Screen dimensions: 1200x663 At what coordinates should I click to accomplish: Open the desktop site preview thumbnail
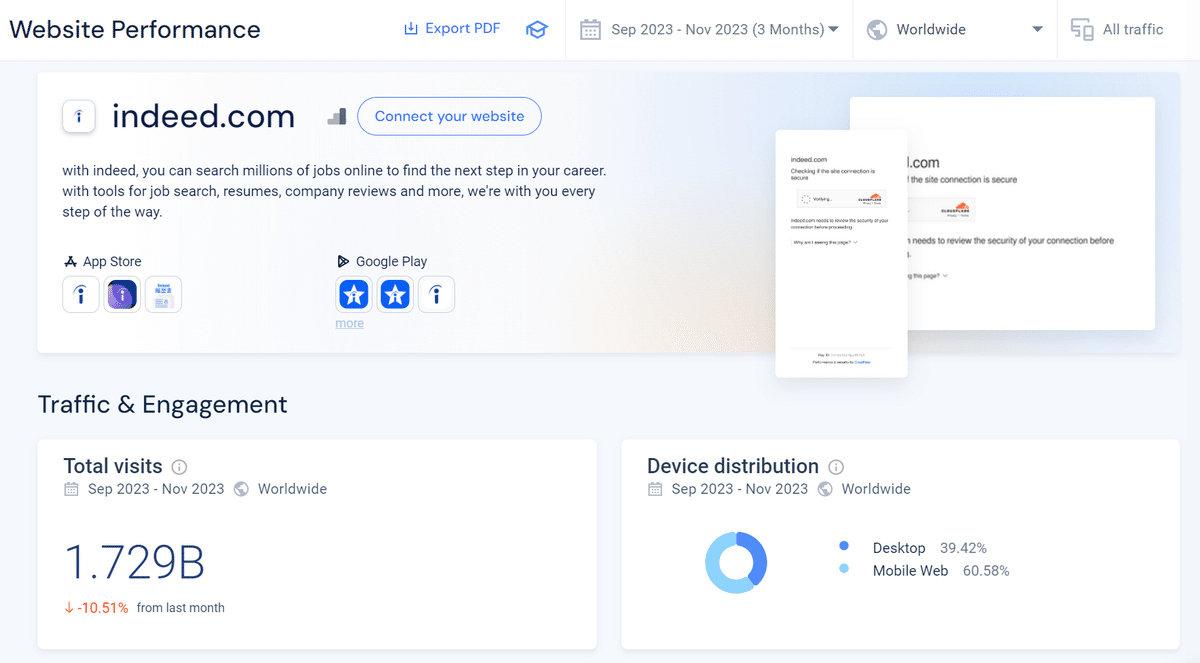1031,213
